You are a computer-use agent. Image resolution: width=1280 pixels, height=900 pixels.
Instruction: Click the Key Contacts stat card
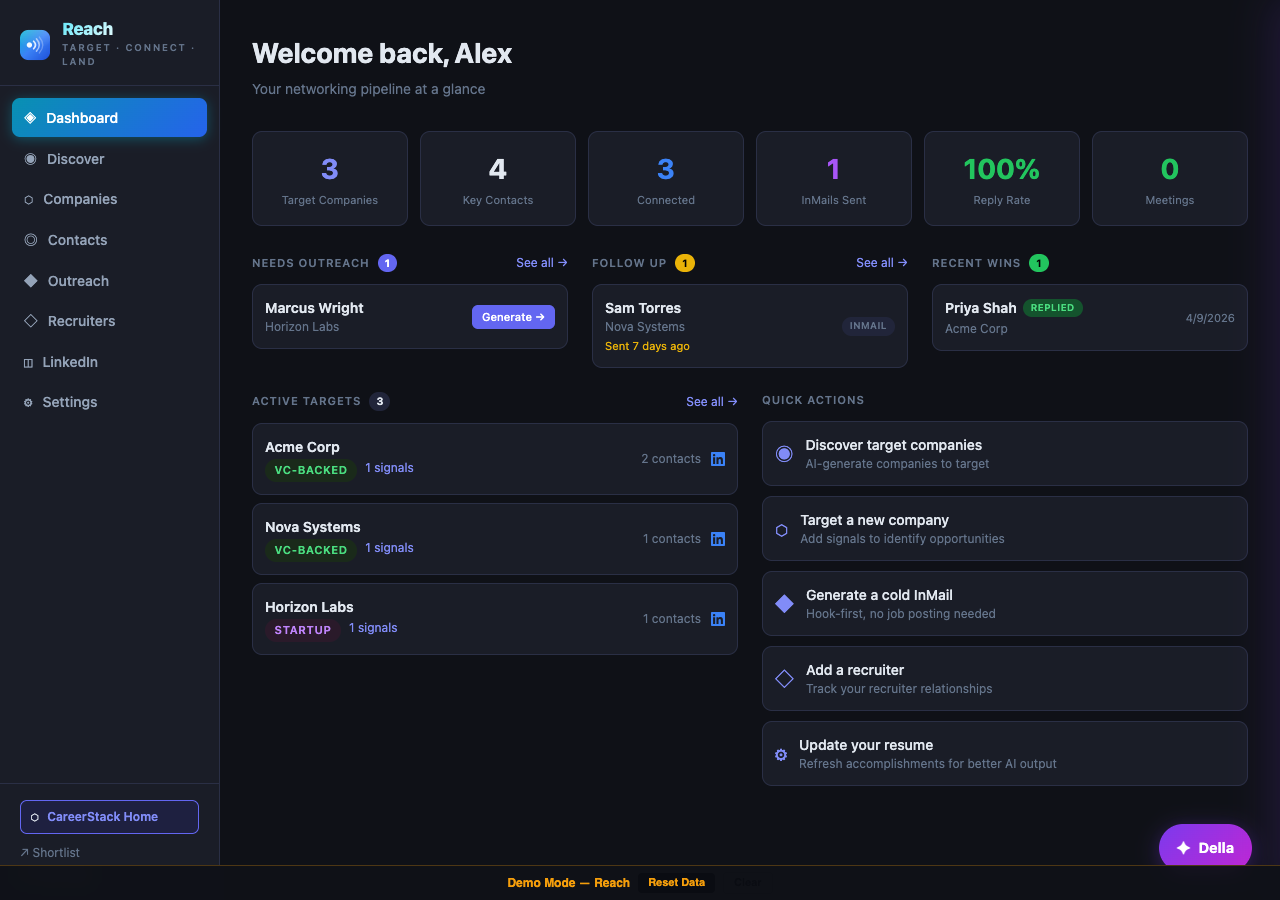[x=497, y=178]
